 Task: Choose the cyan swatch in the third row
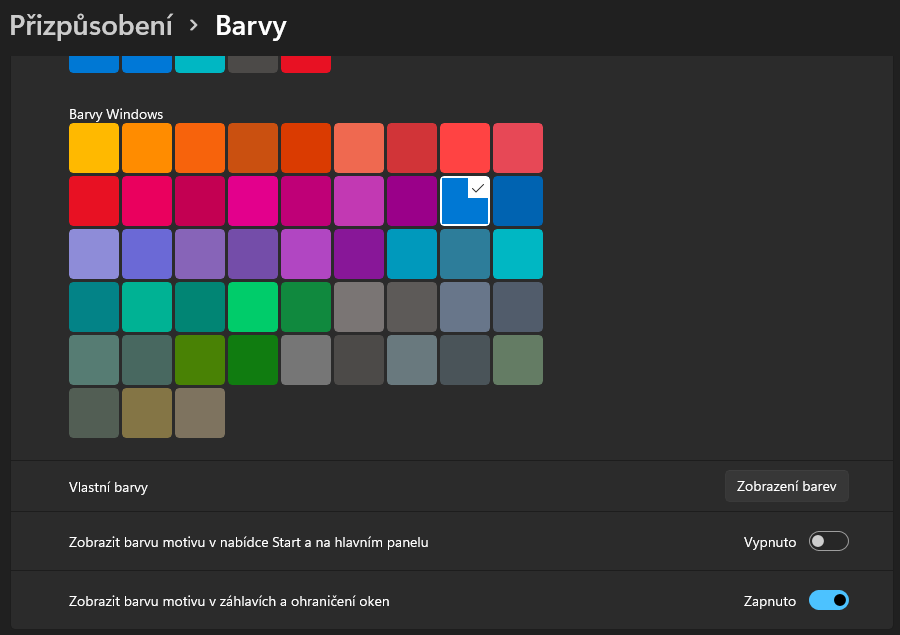[518, 254]
